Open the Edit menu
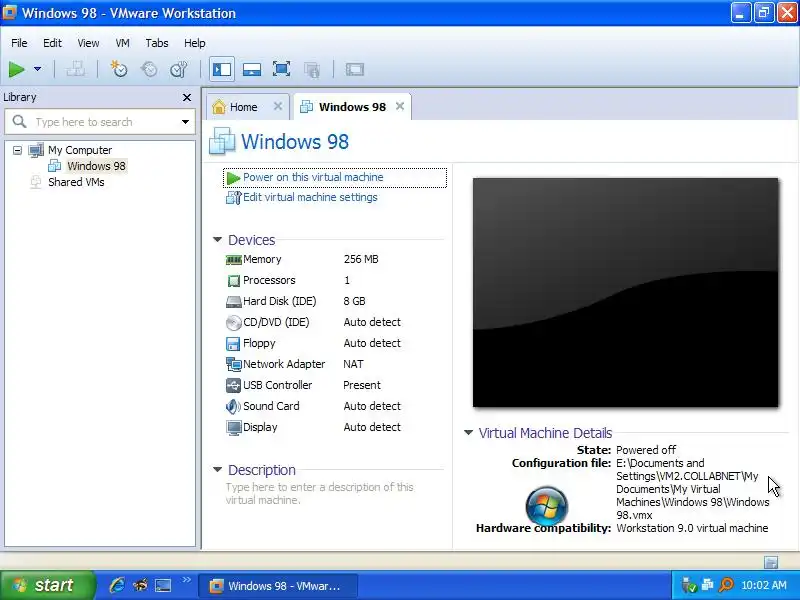The height and width of the screenshot is (600, 800). pyautogui.click(x=52, y=43)
